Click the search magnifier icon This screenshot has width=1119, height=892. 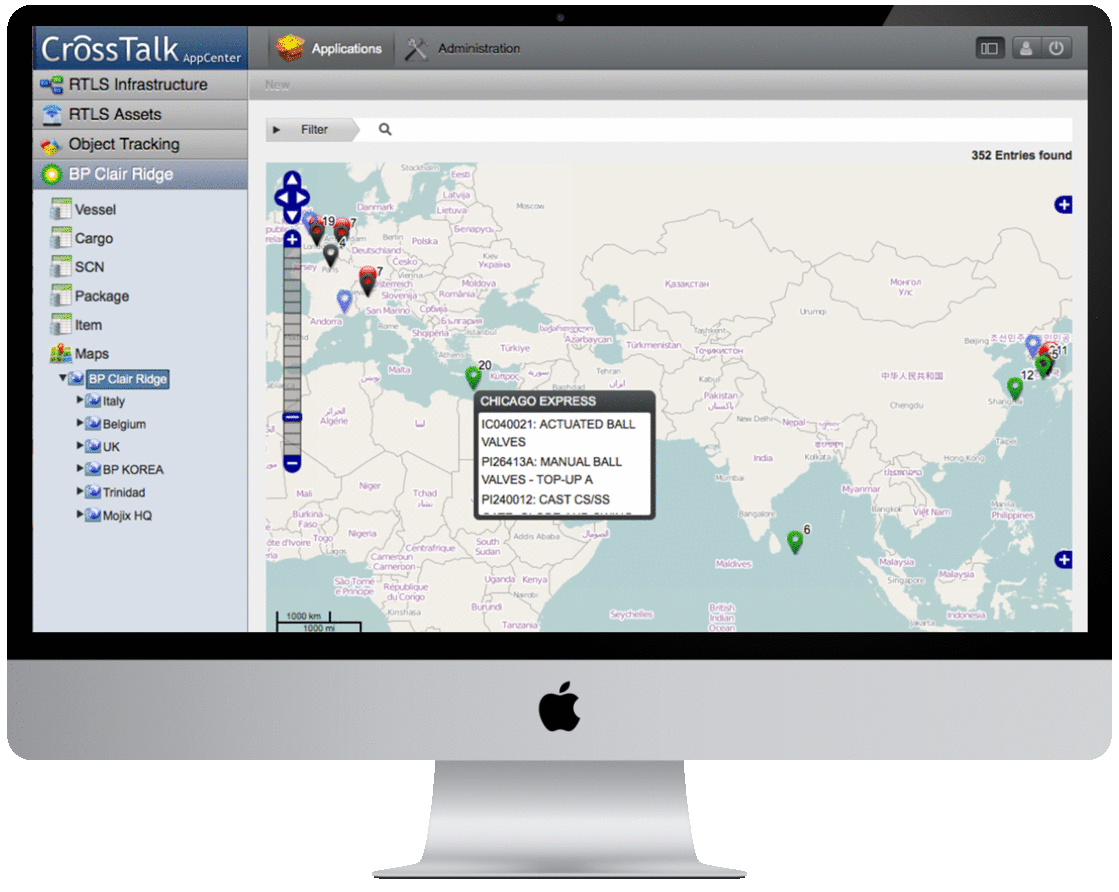385,130
